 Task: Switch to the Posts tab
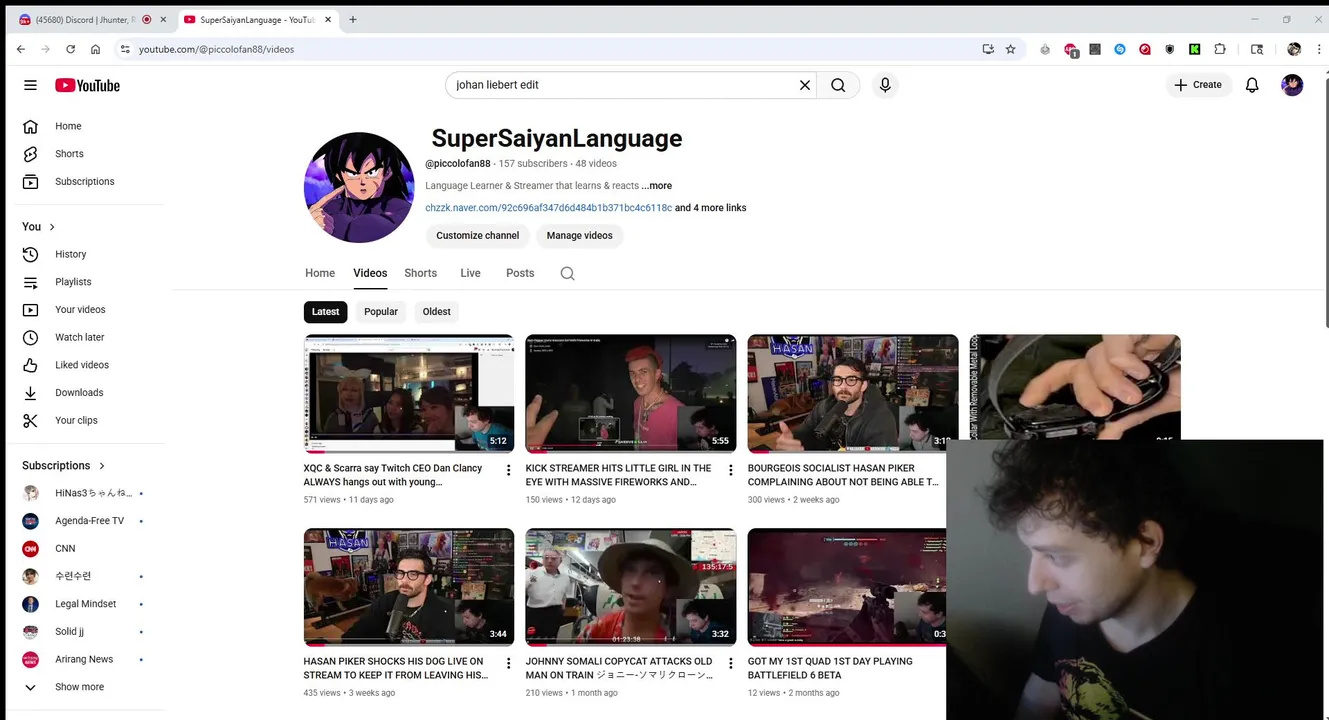pos(520,273)
